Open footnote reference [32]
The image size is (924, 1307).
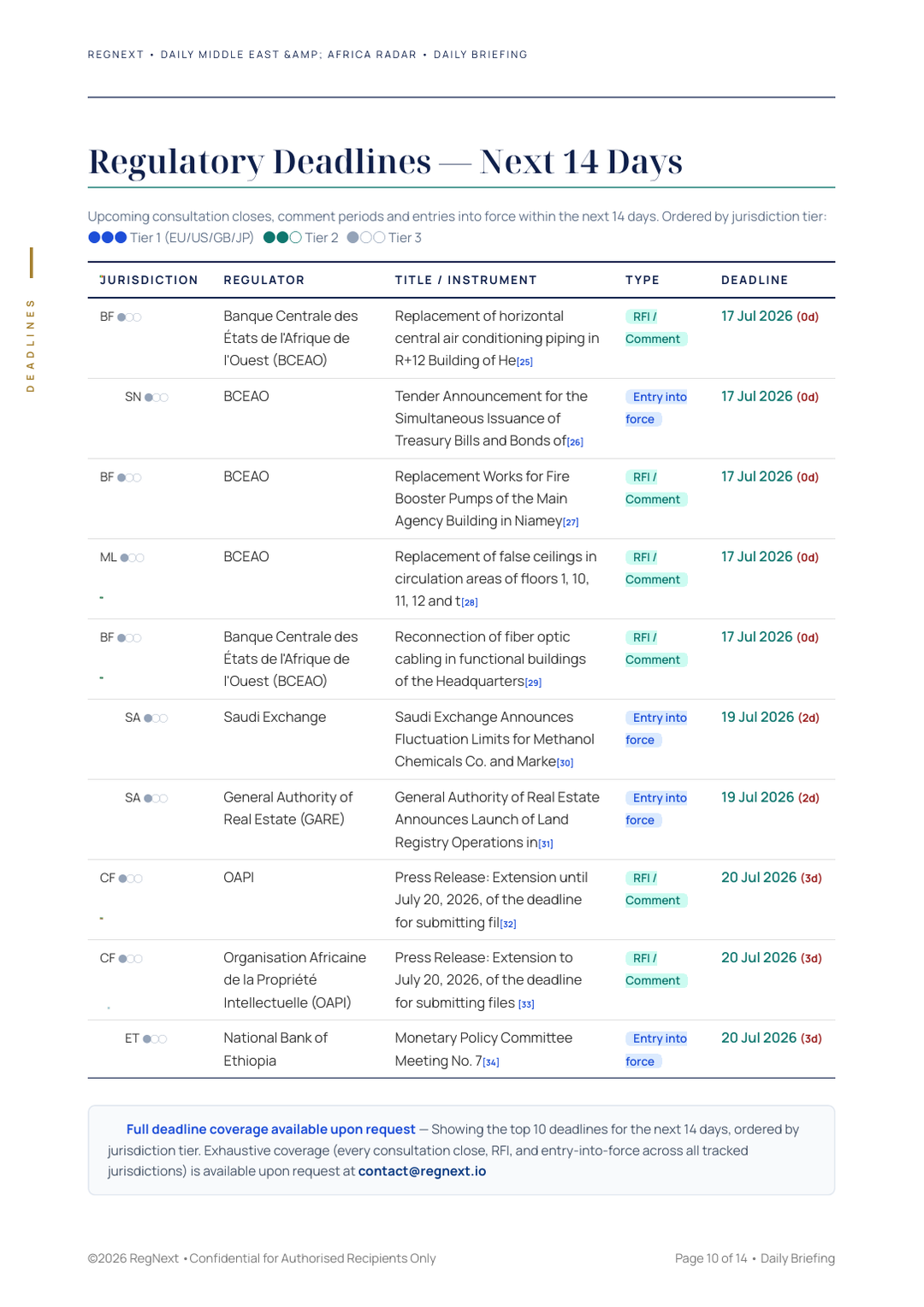coord(508,924)
